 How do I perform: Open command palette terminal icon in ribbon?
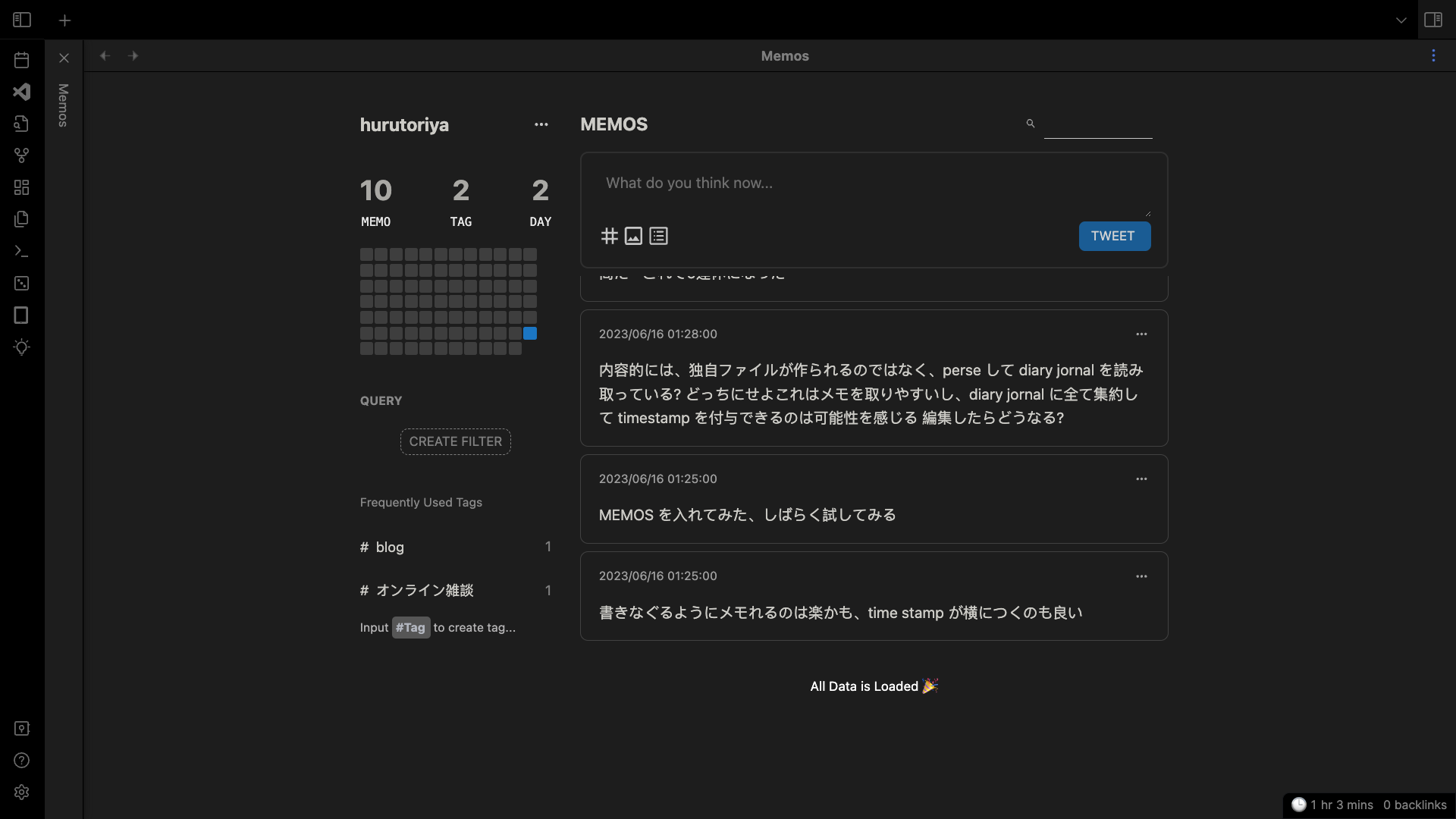point(21,251)
